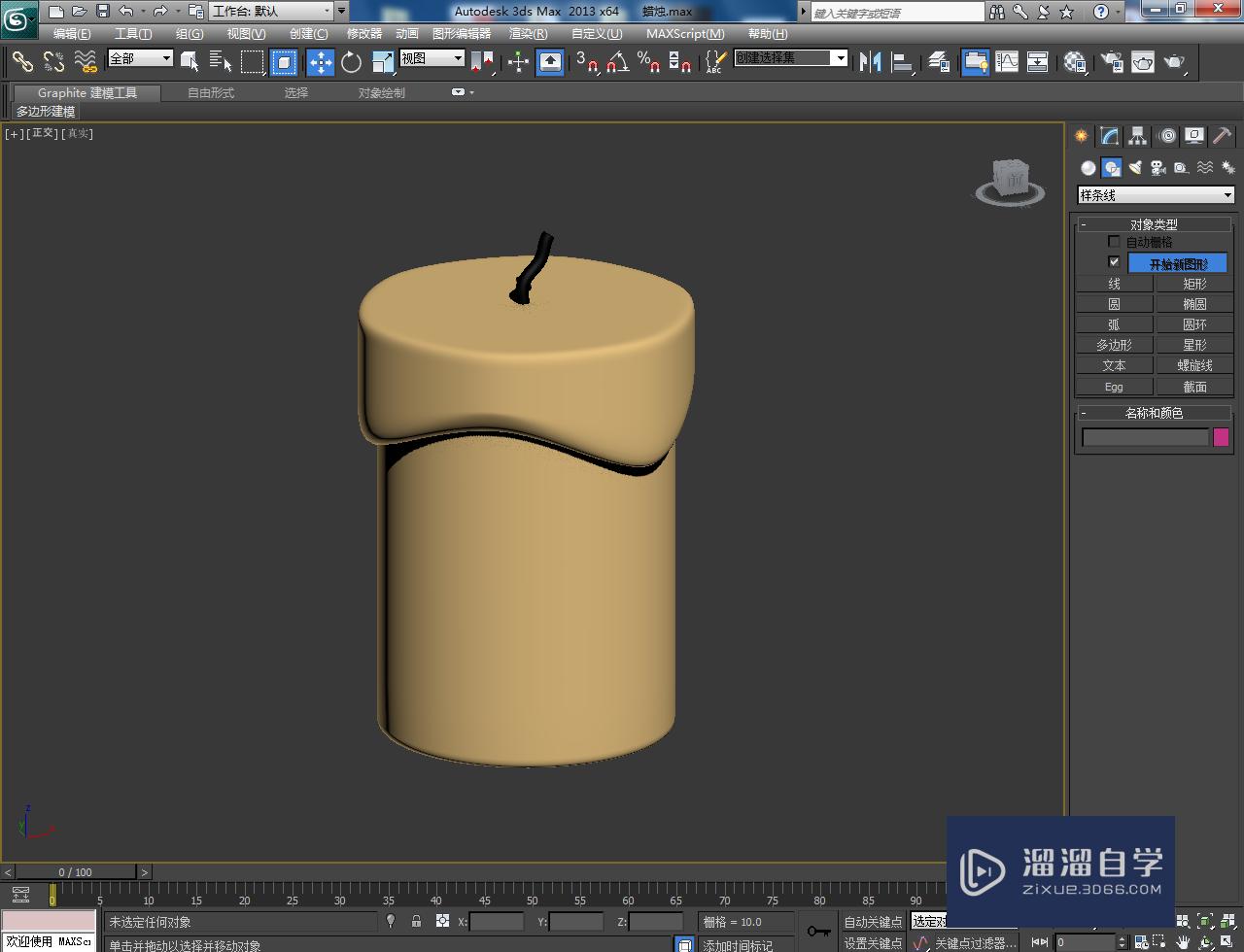1244x952 pixels.
Task: Select the Lights category icon
Action: click(x=1135, y=168)
